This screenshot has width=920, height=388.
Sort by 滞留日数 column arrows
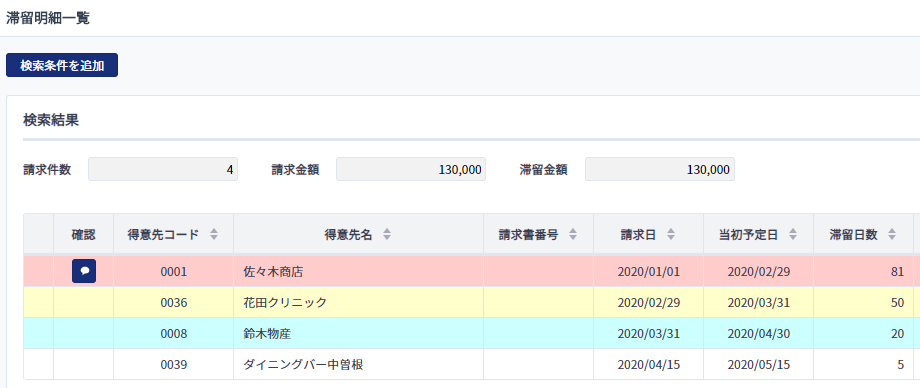click(892, 235)
